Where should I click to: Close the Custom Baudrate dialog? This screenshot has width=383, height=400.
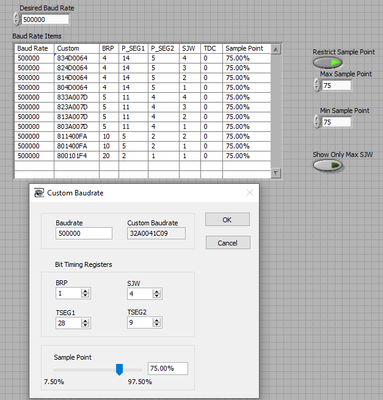[250, 193]
